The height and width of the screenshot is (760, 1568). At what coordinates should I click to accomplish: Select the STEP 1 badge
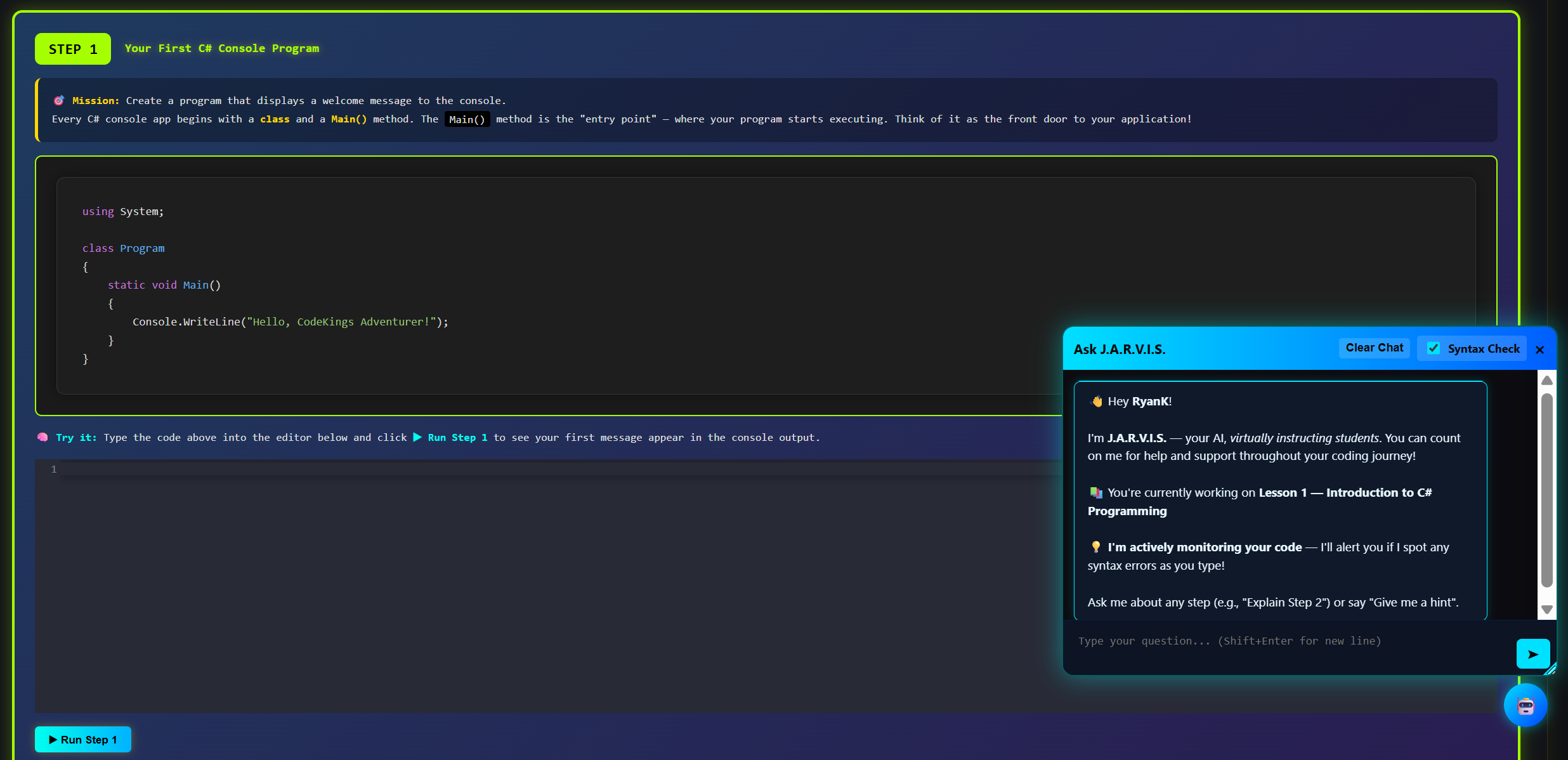pyautogui.click(x=72, y=48)
